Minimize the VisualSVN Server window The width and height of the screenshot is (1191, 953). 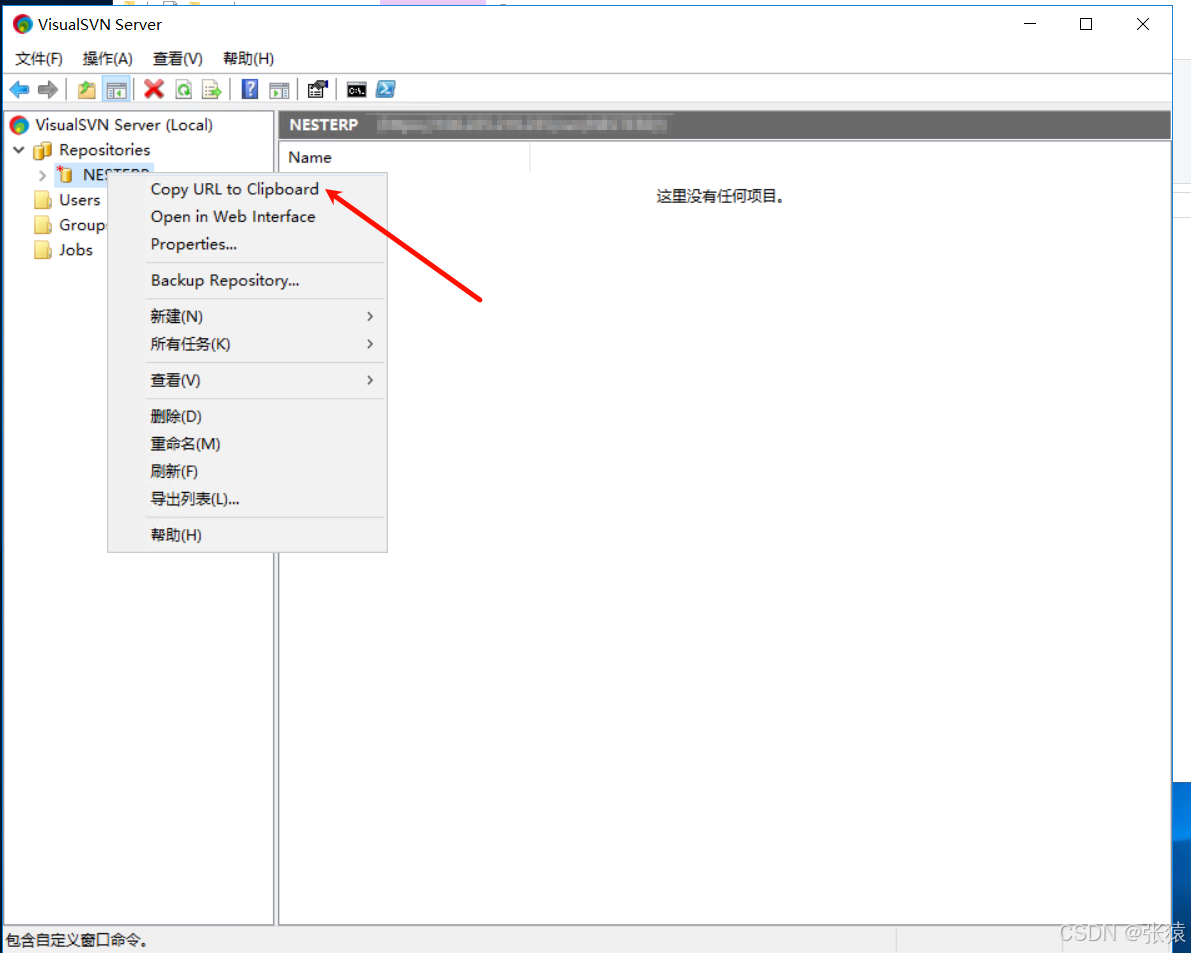pyautogui.click(x=1030, y=24)
